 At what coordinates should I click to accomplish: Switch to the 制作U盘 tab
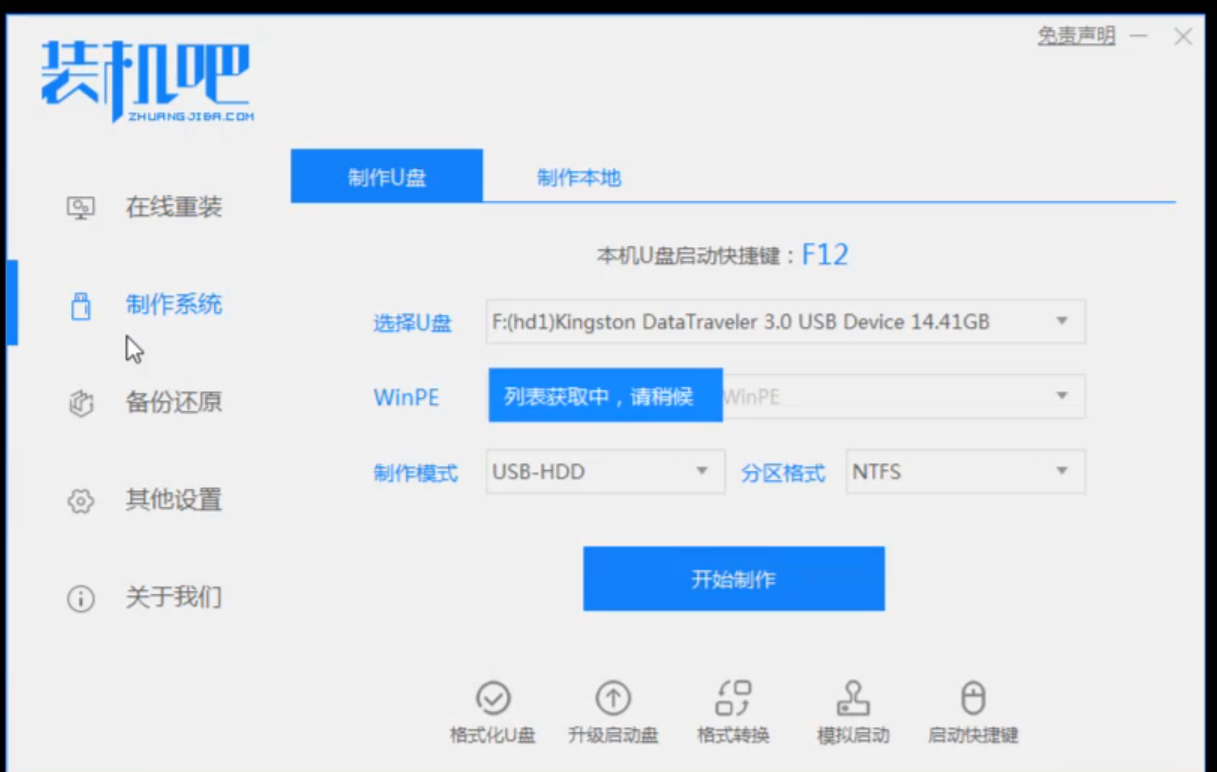click(x=387, y=177)
